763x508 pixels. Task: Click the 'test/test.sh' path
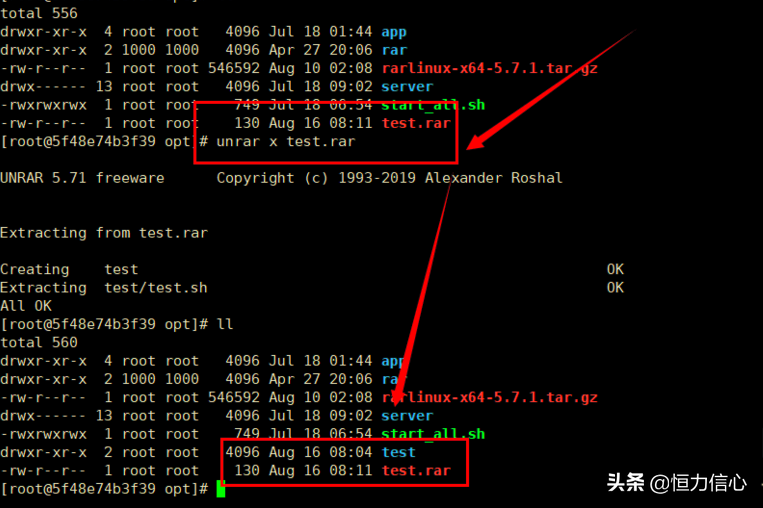[x=156, y=288]
